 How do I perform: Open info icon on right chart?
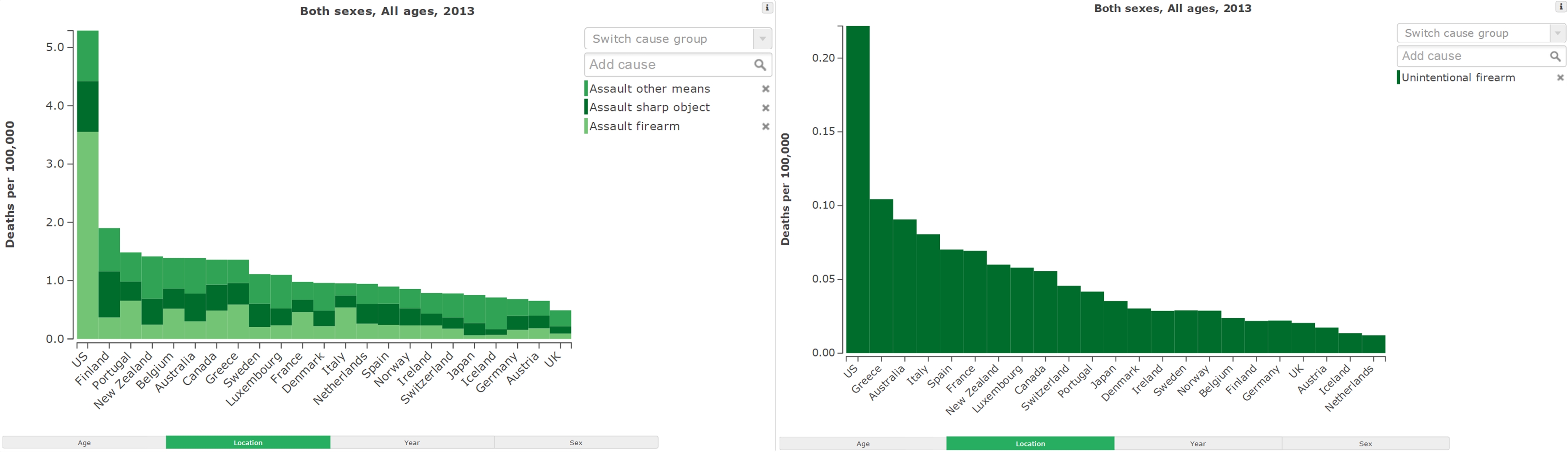[x=1561, y=7]
